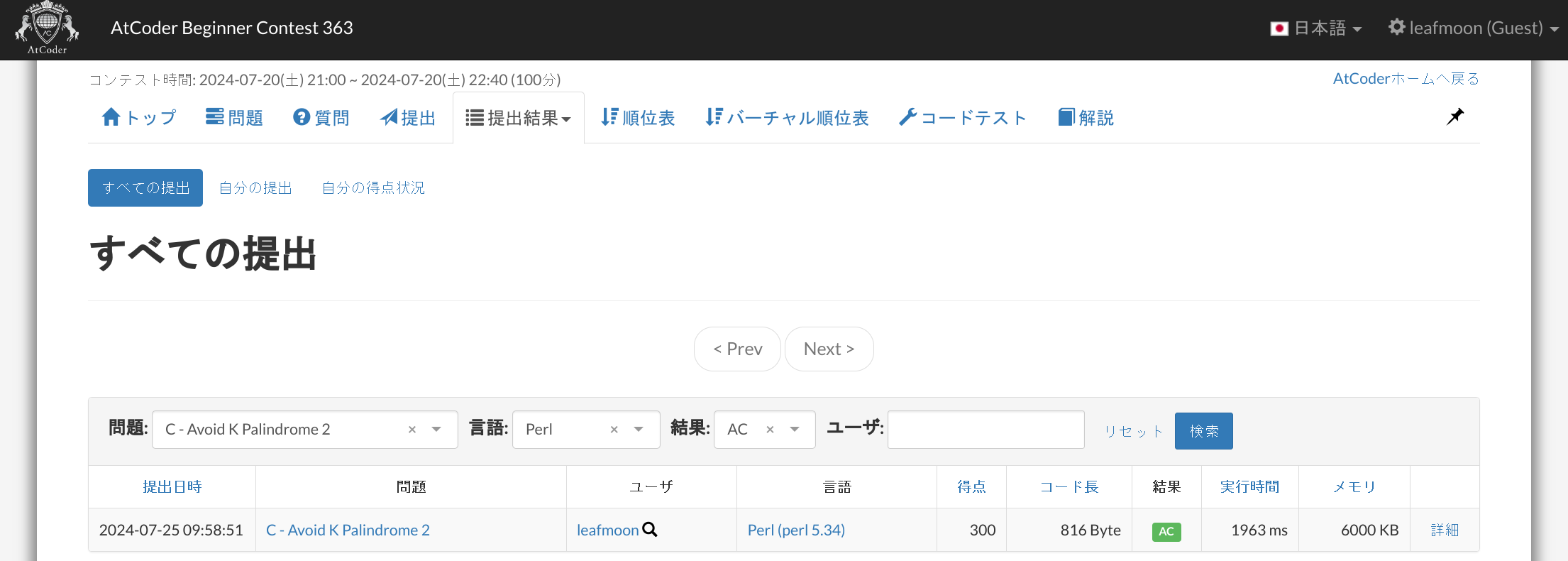Expand the 提出結果 dropdown tab
The height and width of the screenshot is (561, 1568).
point(519,118)
